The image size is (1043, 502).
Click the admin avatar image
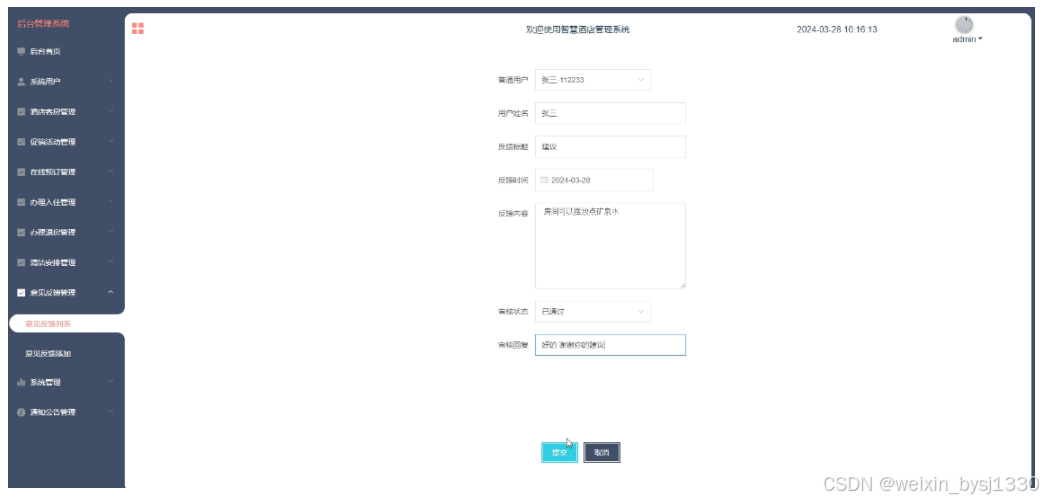pos(964,25)
